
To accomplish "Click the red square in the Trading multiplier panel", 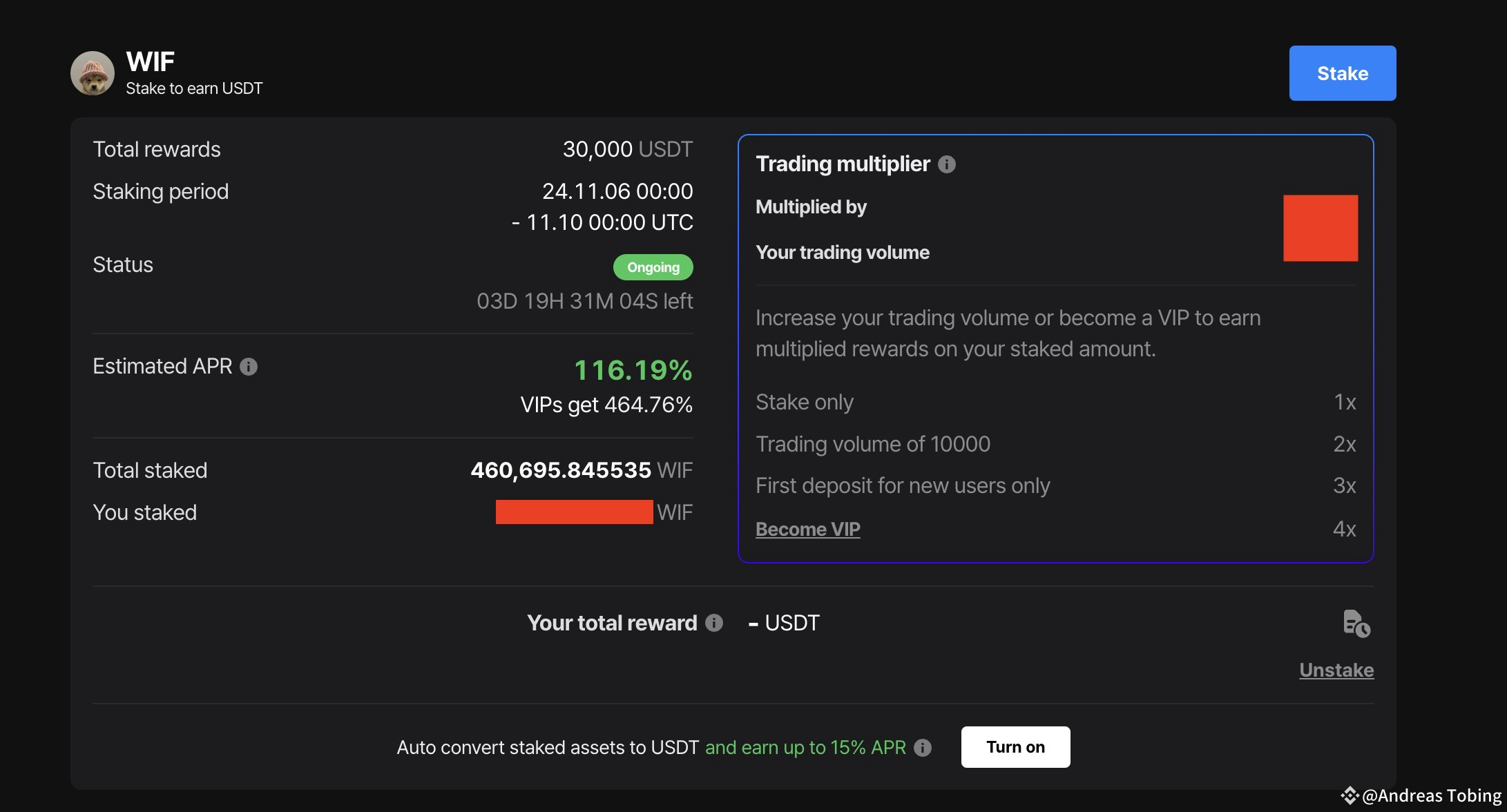I will click(x=1320, y=228).
